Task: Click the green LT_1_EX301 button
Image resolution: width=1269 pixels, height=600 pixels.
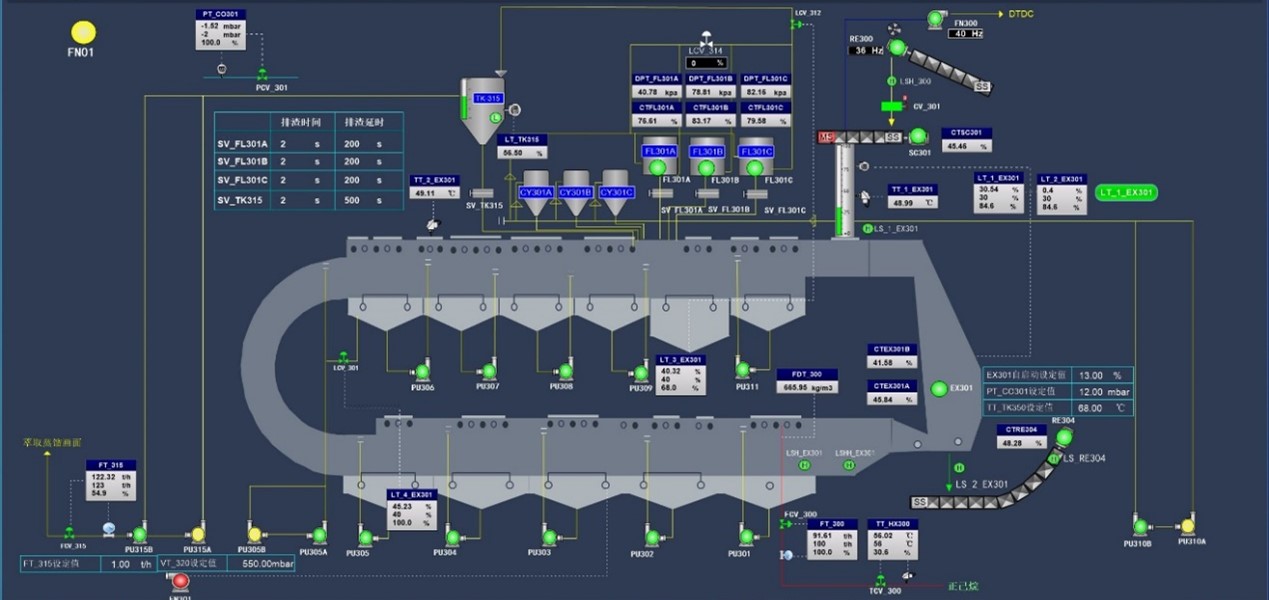Action: click(x=1127, y=192)
